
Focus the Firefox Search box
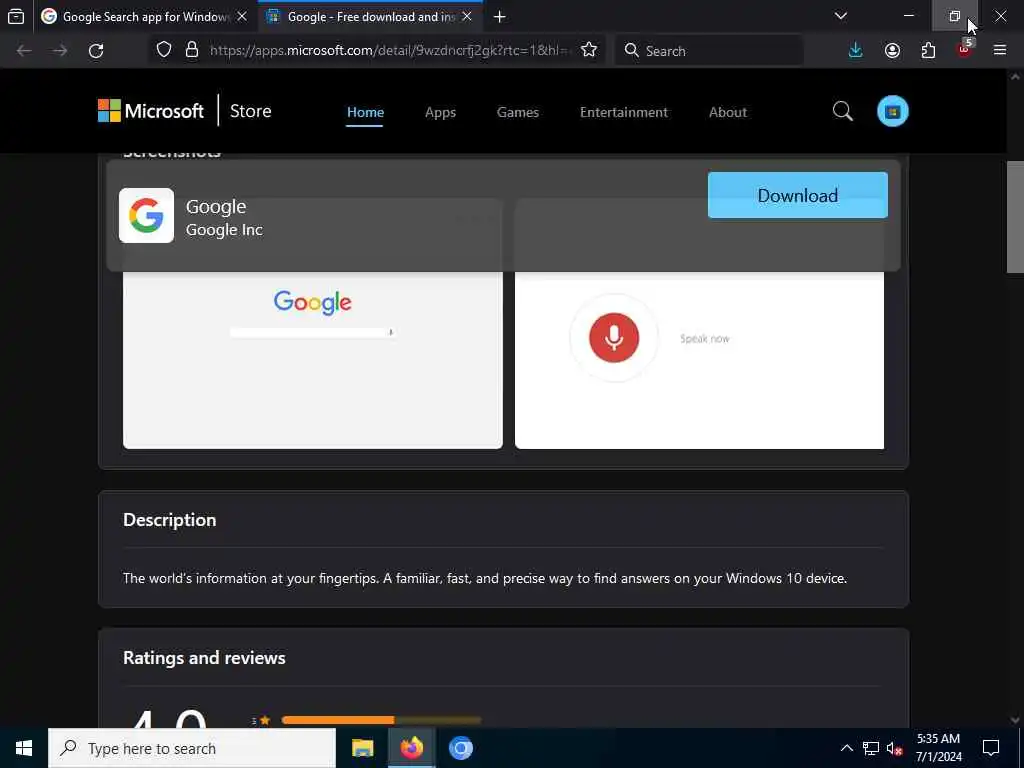pos(709,50)
